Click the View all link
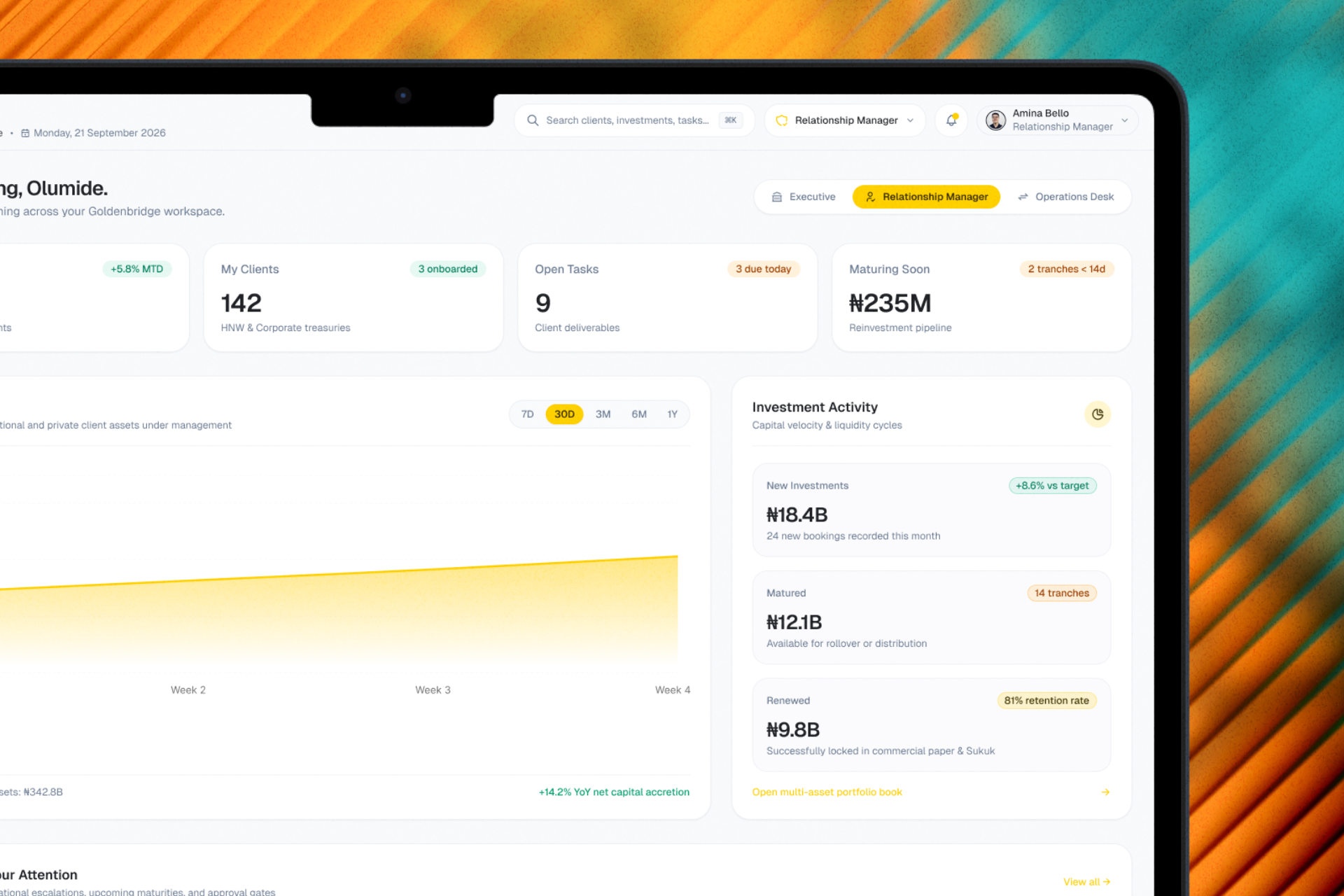This screenshot has width=1344, height=896. point(1086,882)
